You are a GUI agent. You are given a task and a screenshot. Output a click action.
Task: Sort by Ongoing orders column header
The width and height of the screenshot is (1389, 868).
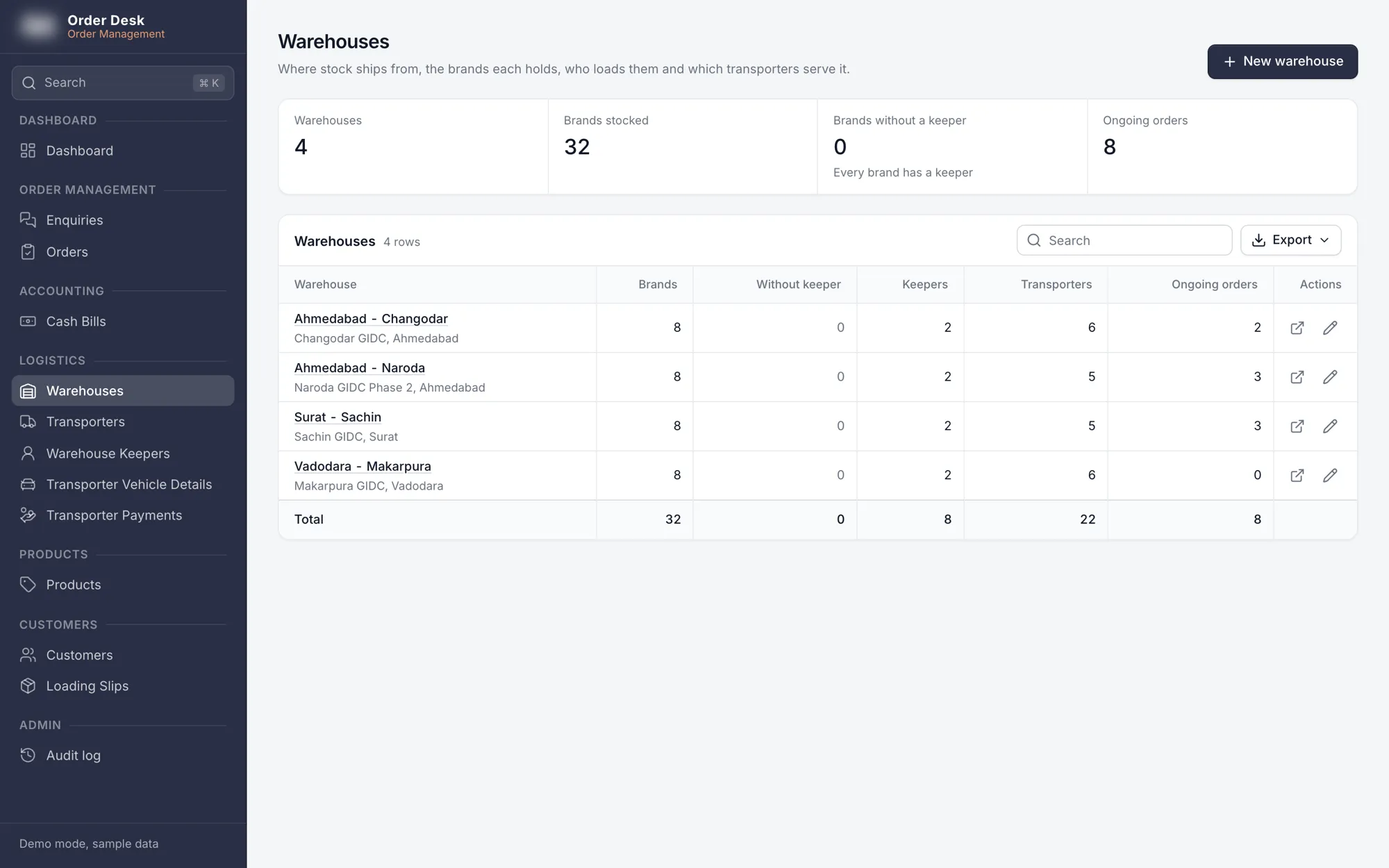[1214, 285]
